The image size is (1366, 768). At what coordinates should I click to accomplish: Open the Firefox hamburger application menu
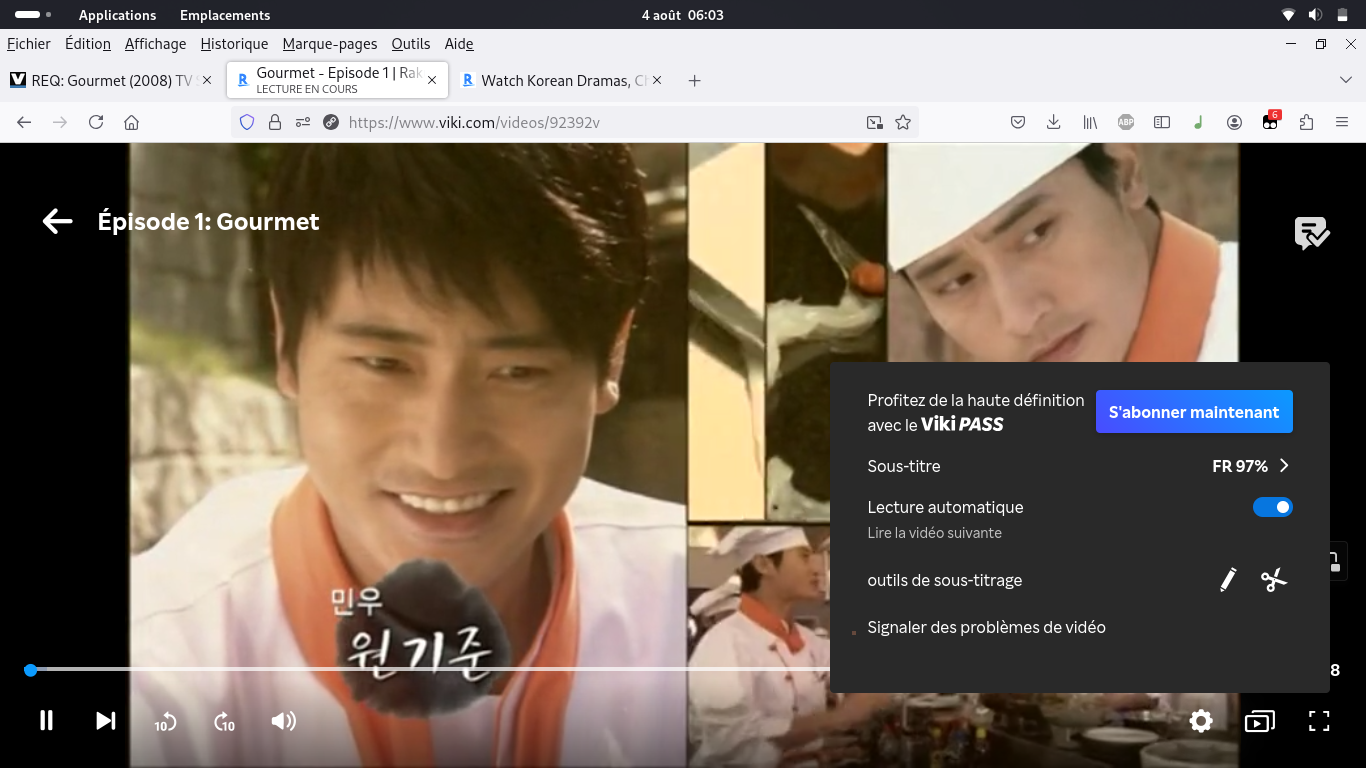tap(1342, 122)
